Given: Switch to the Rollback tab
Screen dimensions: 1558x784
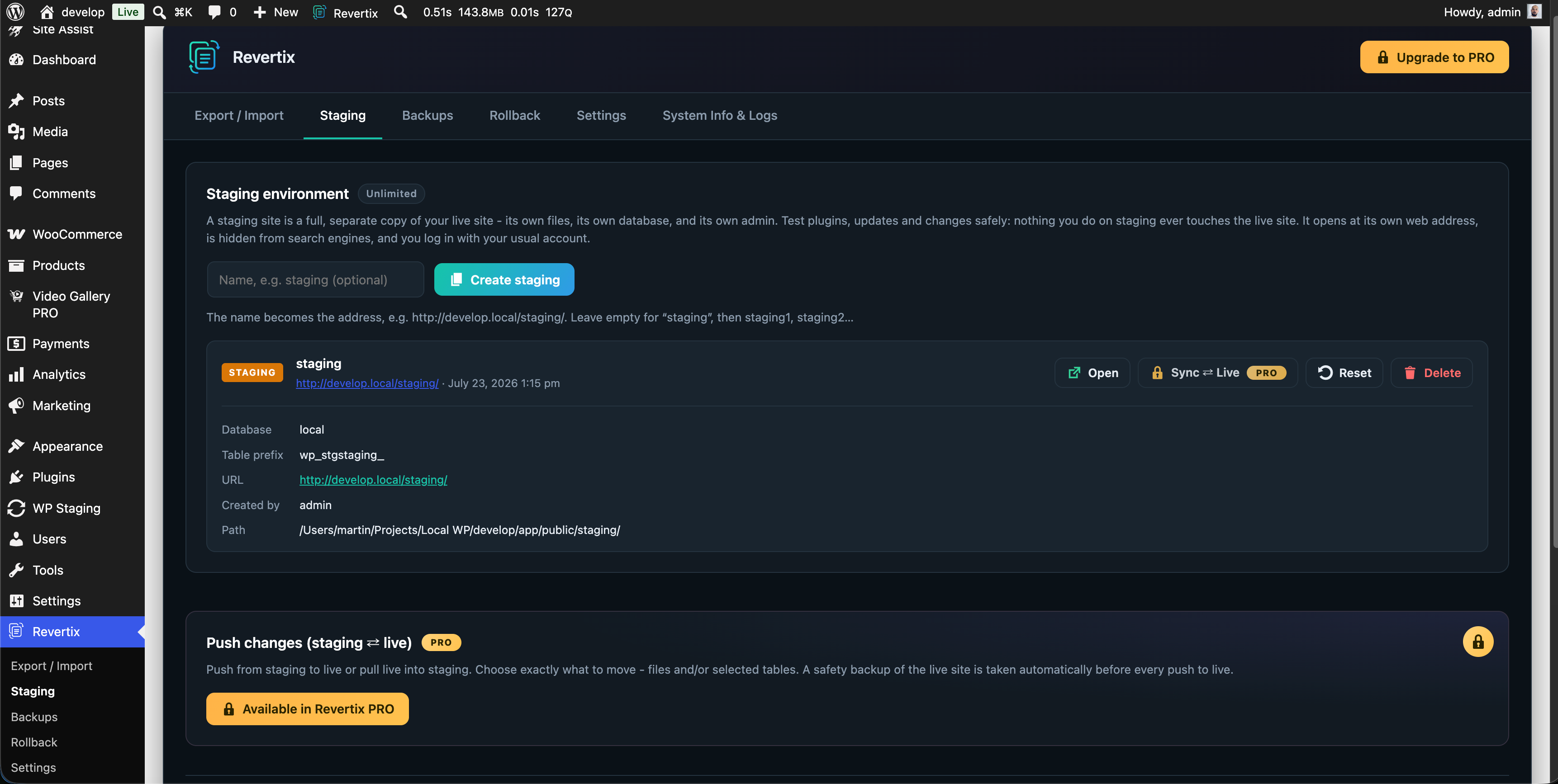Looking at the screenshot, I should pos(514,115).
